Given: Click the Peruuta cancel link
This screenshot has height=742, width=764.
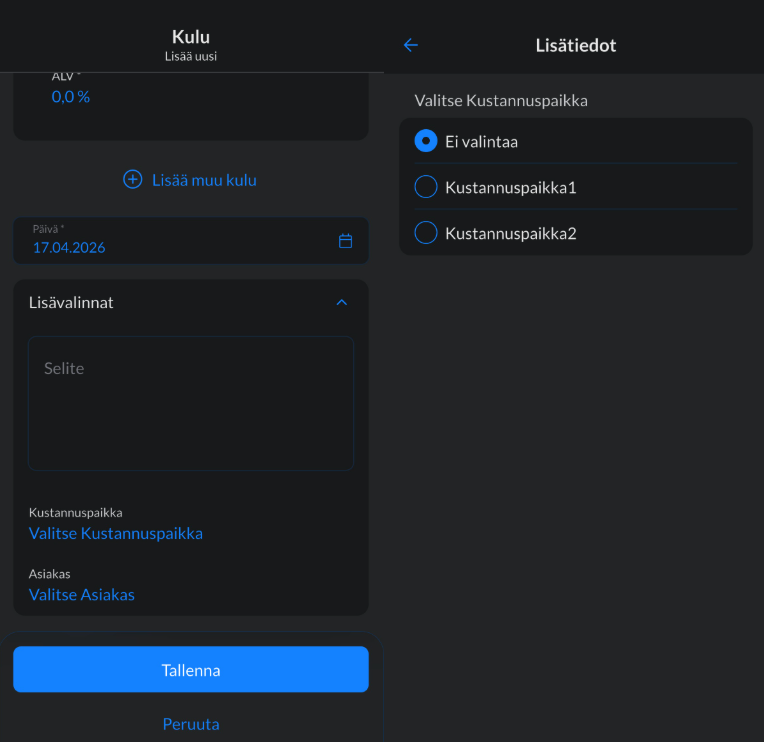Looking at the screenshot, I should (191, 724).
